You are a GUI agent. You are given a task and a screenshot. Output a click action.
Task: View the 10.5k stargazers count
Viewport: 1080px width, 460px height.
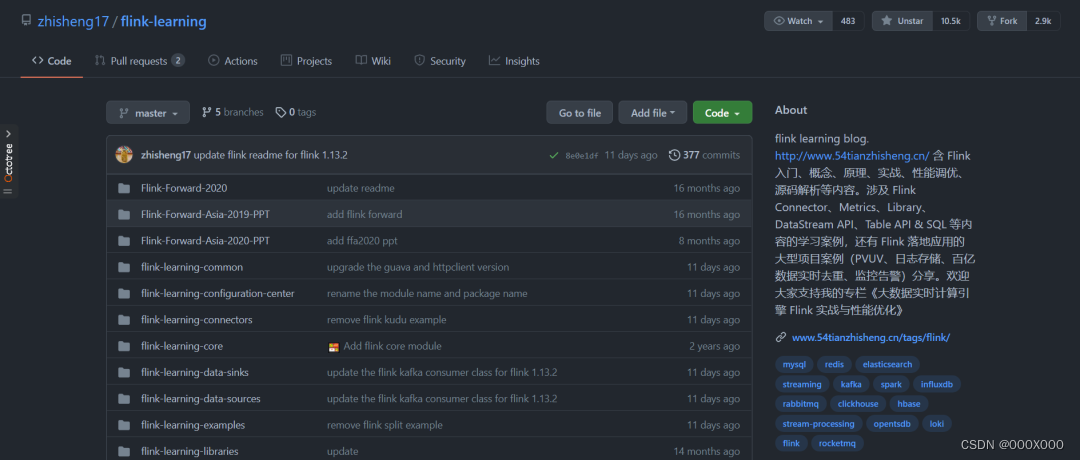coord(951,21)
